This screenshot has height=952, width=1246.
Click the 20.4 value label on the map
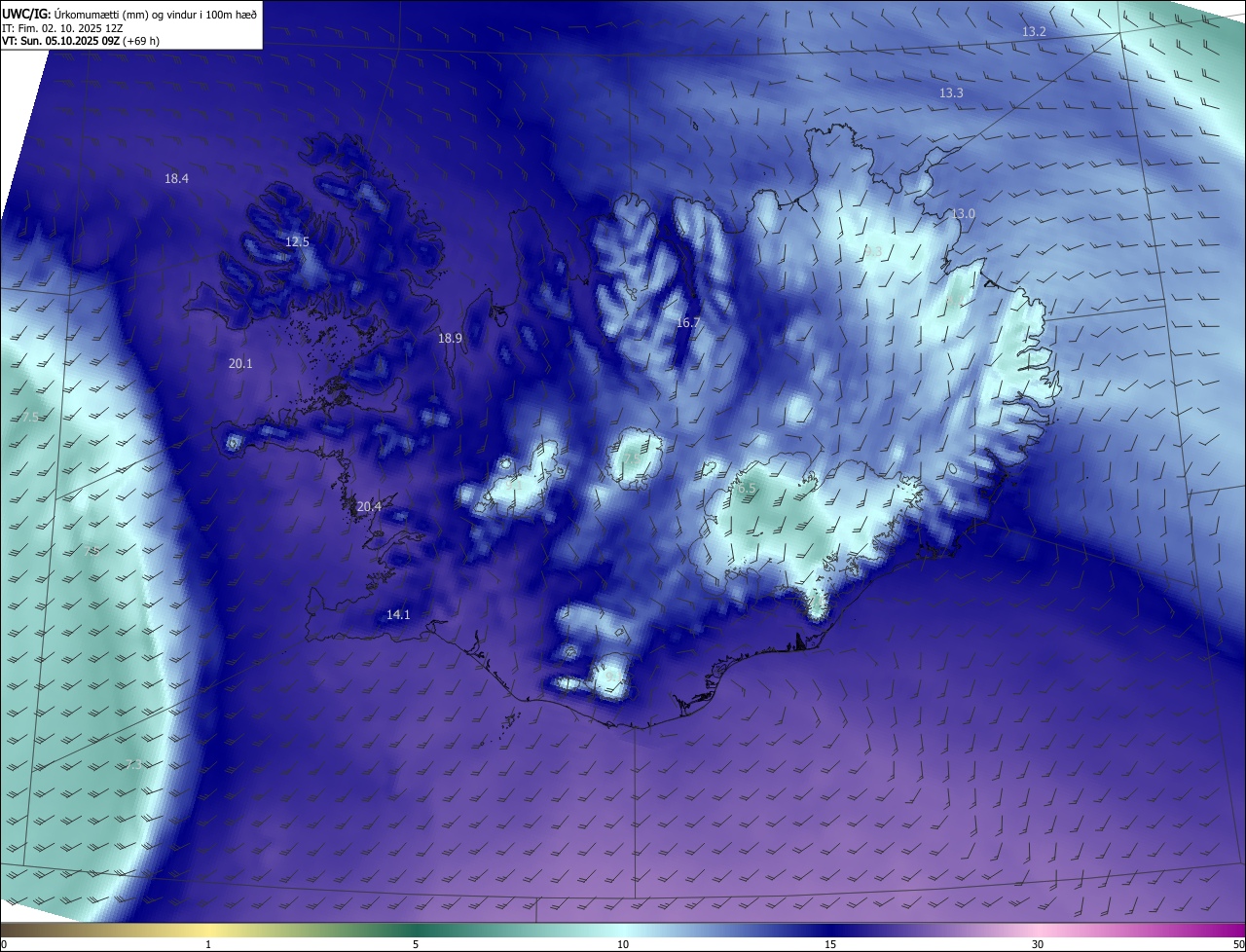(x=369, y=507)
